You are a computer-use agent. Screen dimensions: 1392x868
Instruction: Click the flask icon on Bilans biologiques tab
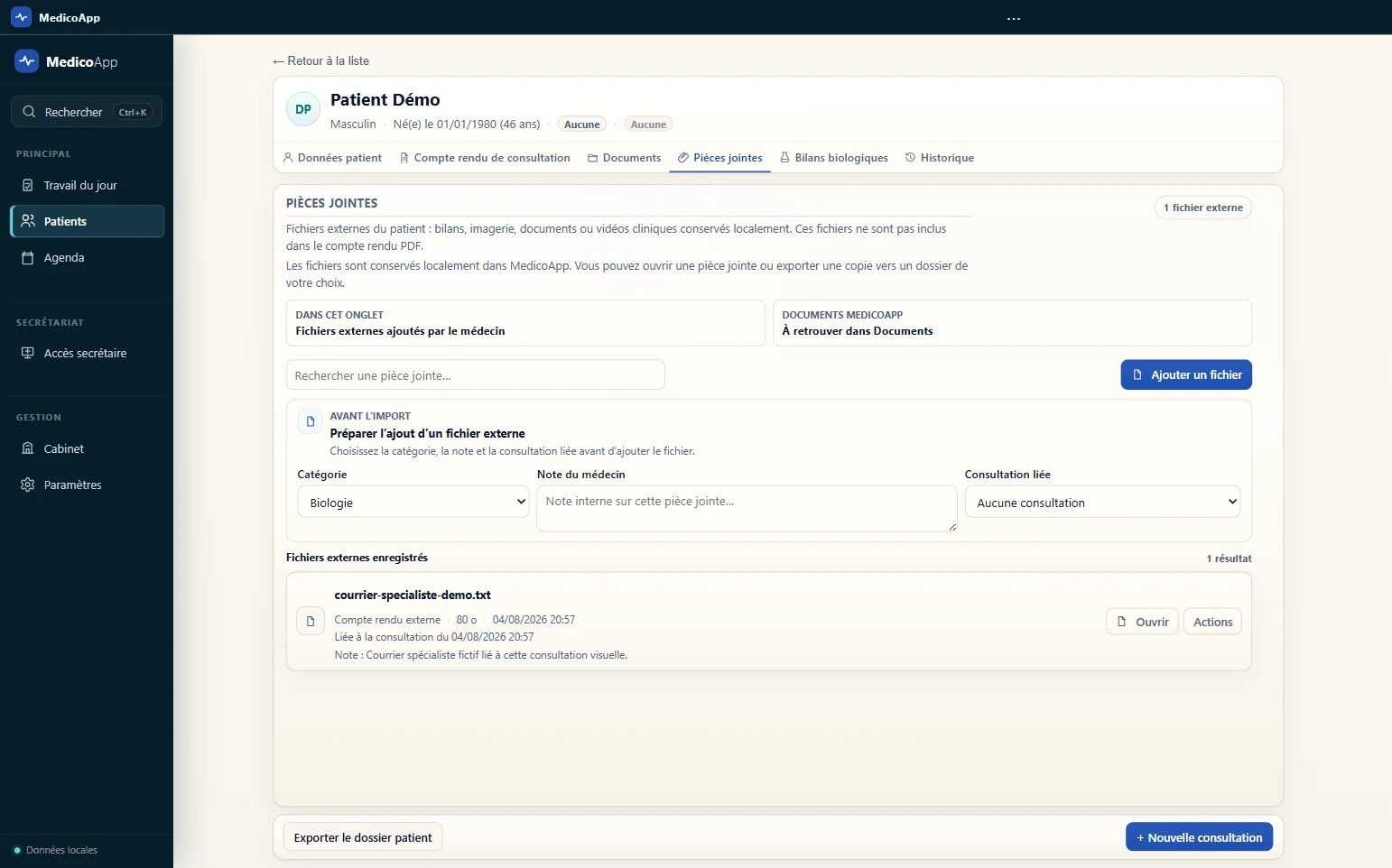[784, 157]
